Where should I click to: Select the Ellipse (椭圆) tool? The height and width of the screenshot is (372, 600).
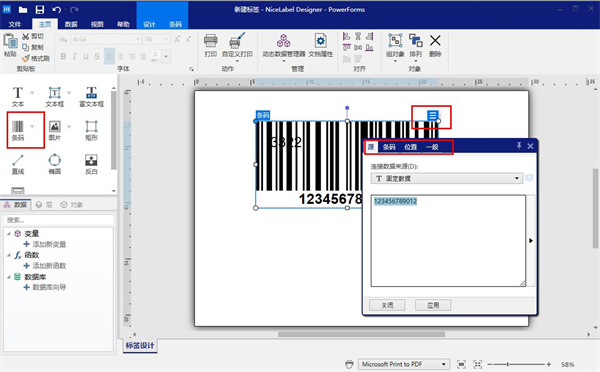pos(54,164)
